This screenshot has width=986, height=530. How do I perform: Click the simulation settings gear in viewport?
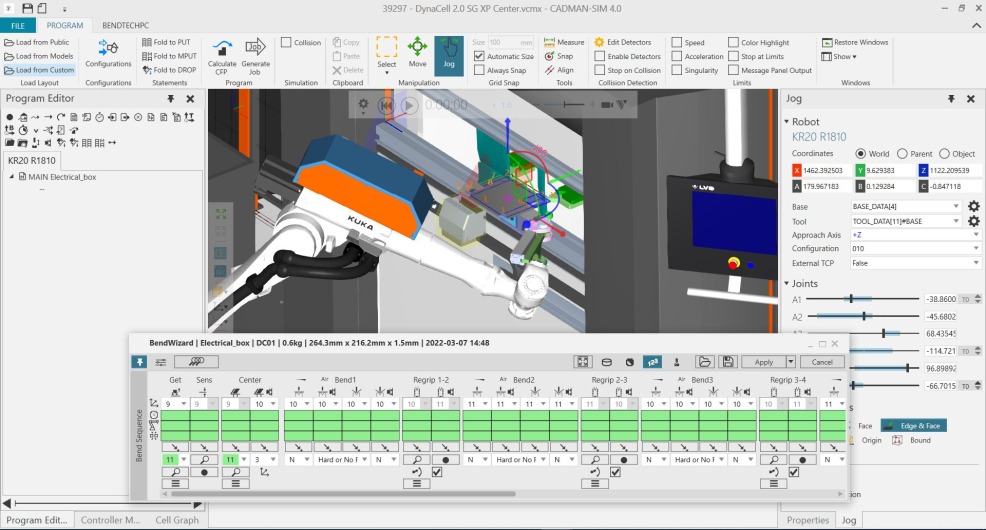[x=363, y=104]
